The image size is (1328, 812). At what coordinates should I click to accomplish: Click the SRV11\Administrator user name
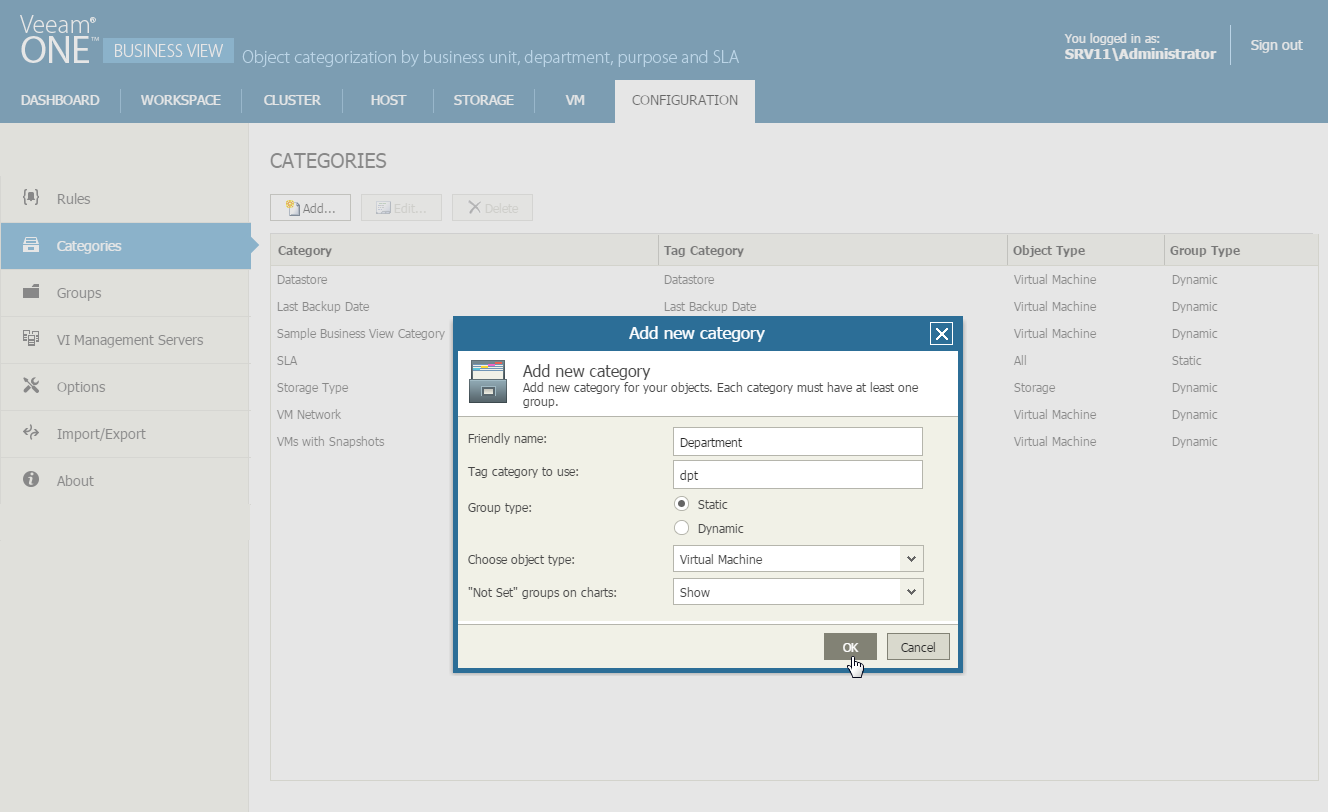(1140, 54)
